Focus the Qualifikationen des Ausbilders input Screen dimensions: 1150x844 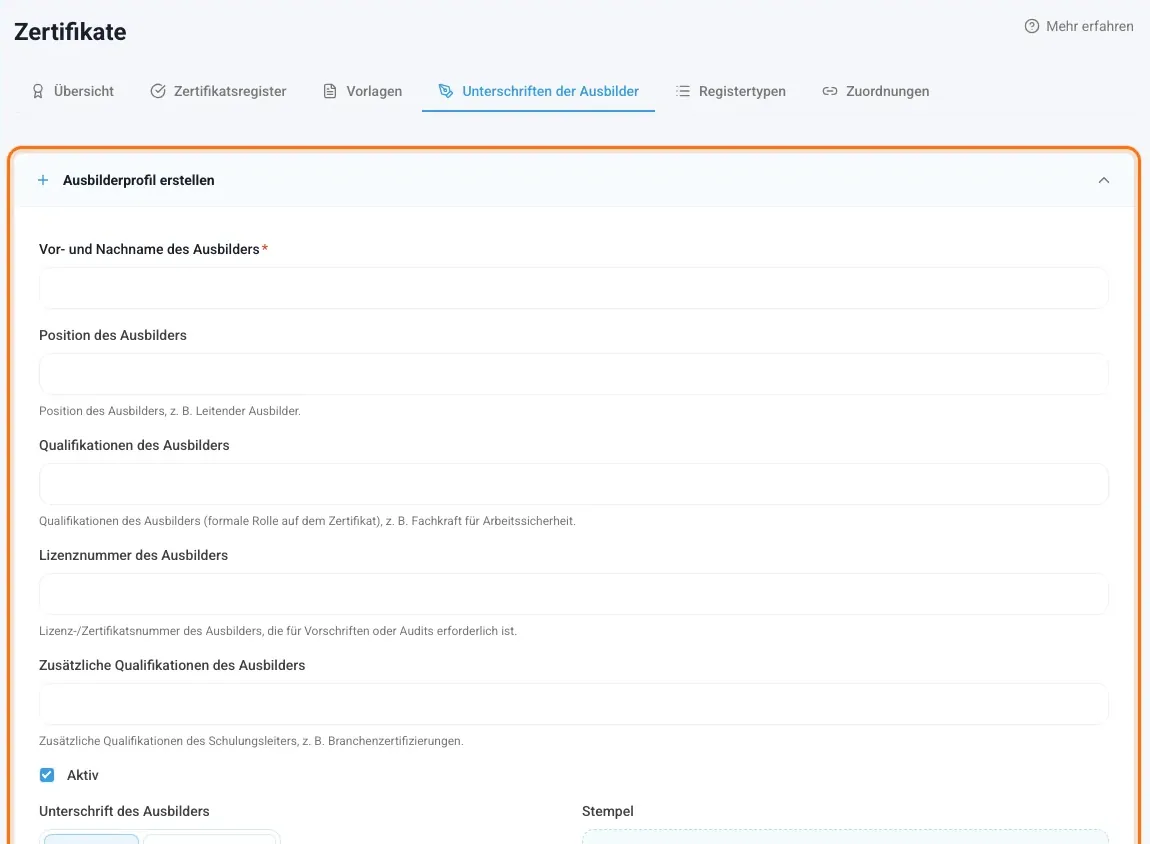[574, 484]
